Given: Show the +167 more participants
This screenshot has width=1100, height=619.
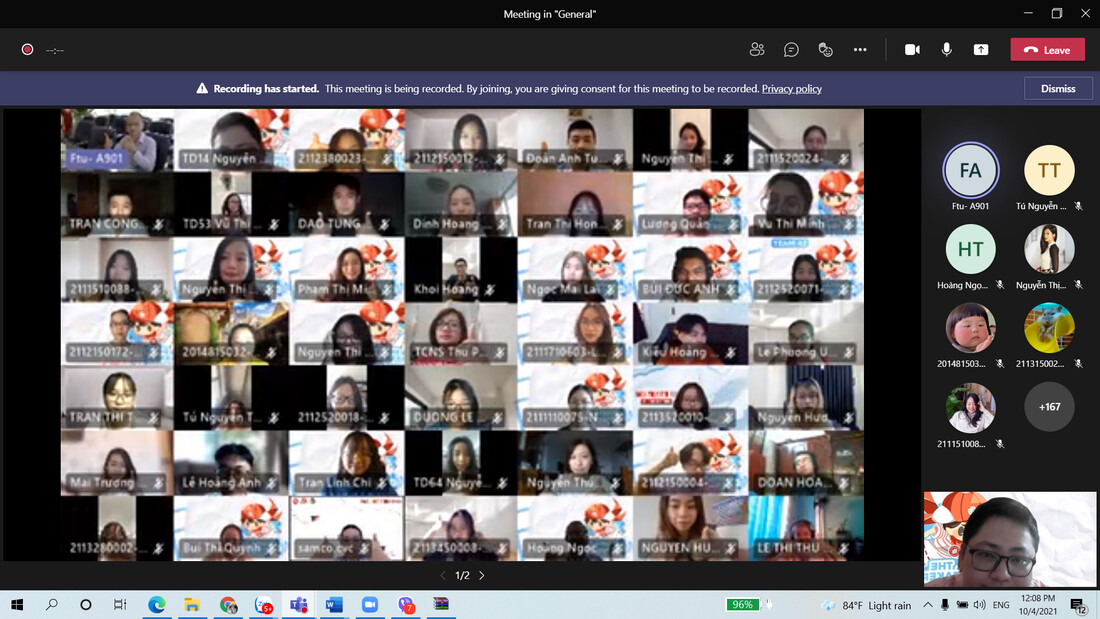Looking at the screenshot, I should (1049, 407).
